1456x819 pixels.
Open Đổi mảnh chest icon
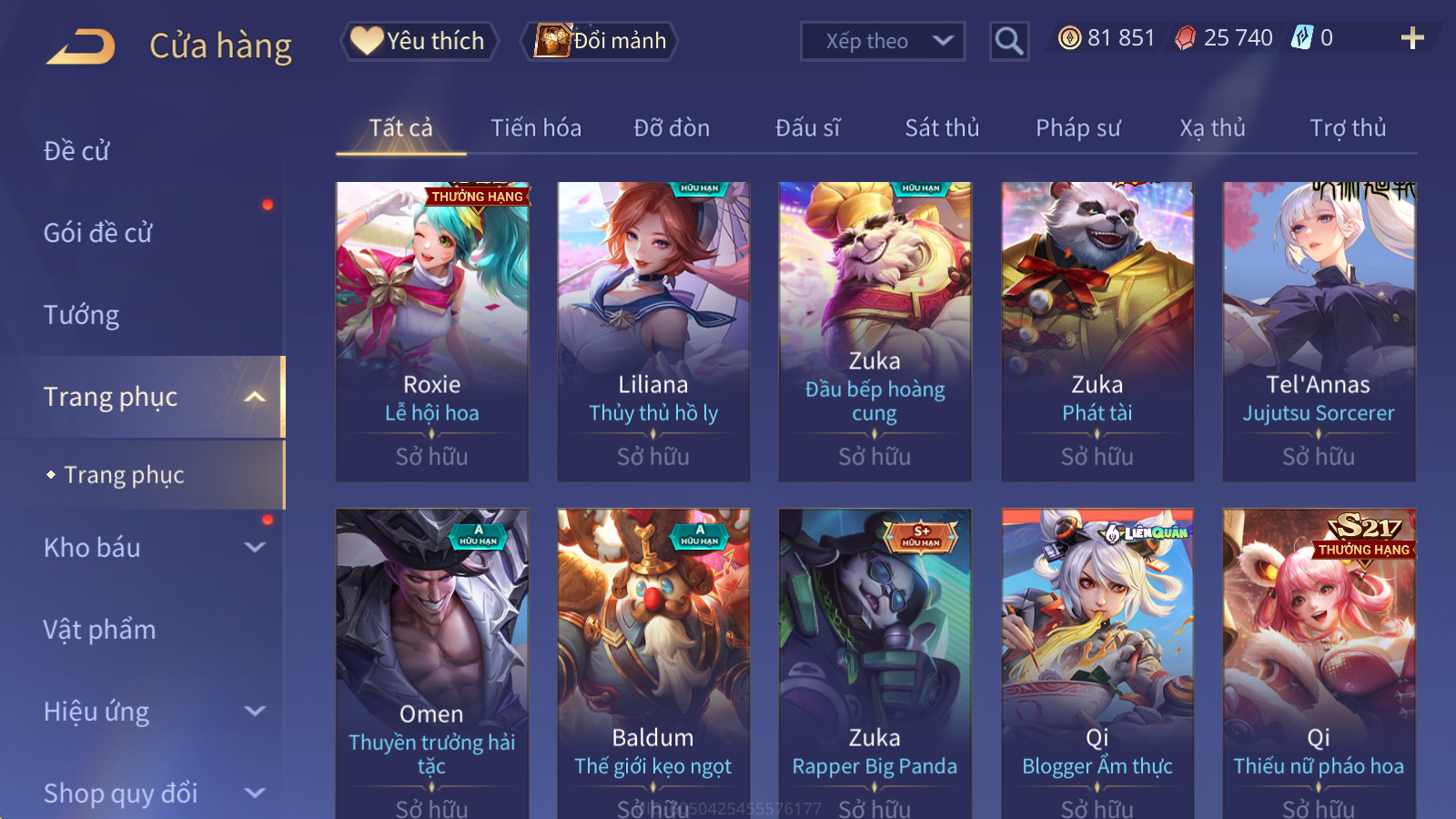(600, 41)
